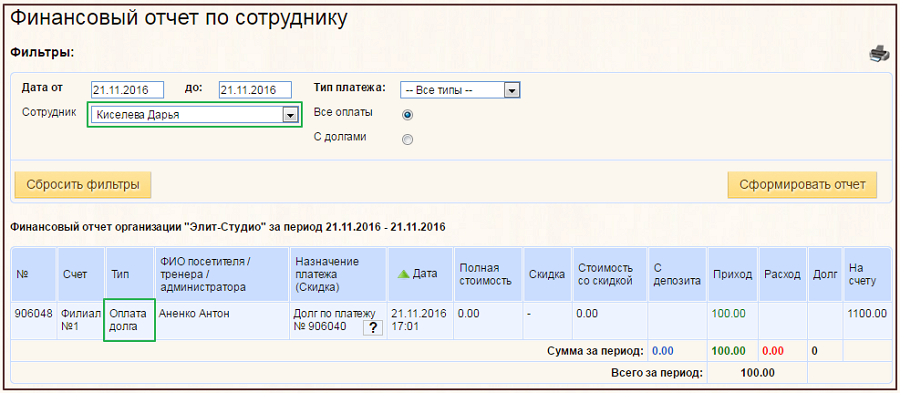
Task: Open the Тип платежа dropdown
Action: [x=460, y=90]
